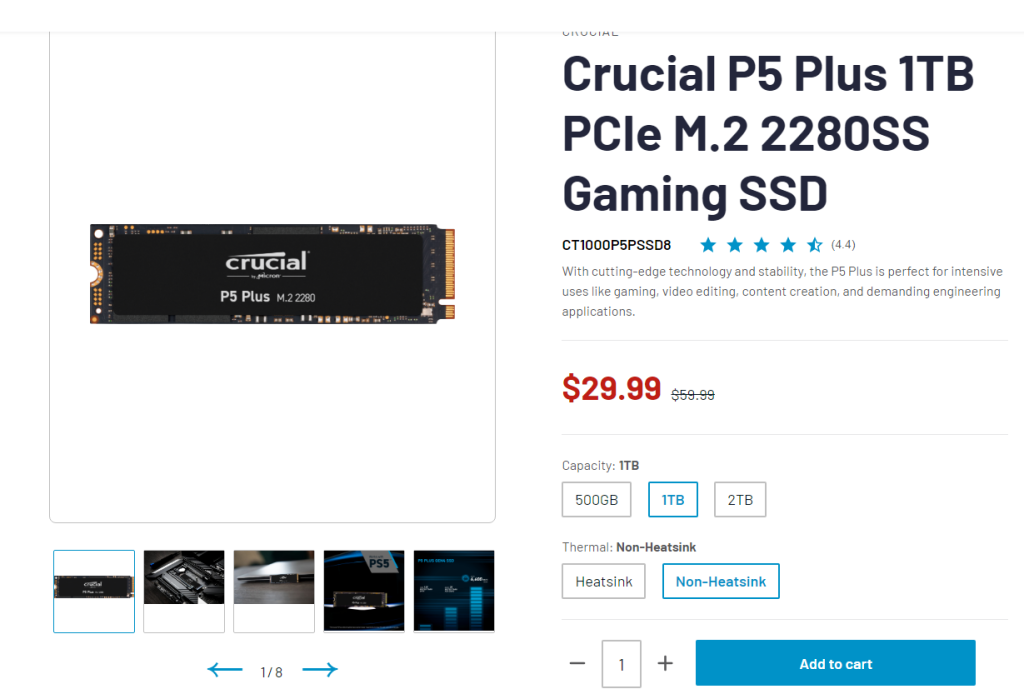View the motherboard installation thumbnail

[x=184, y=591]
